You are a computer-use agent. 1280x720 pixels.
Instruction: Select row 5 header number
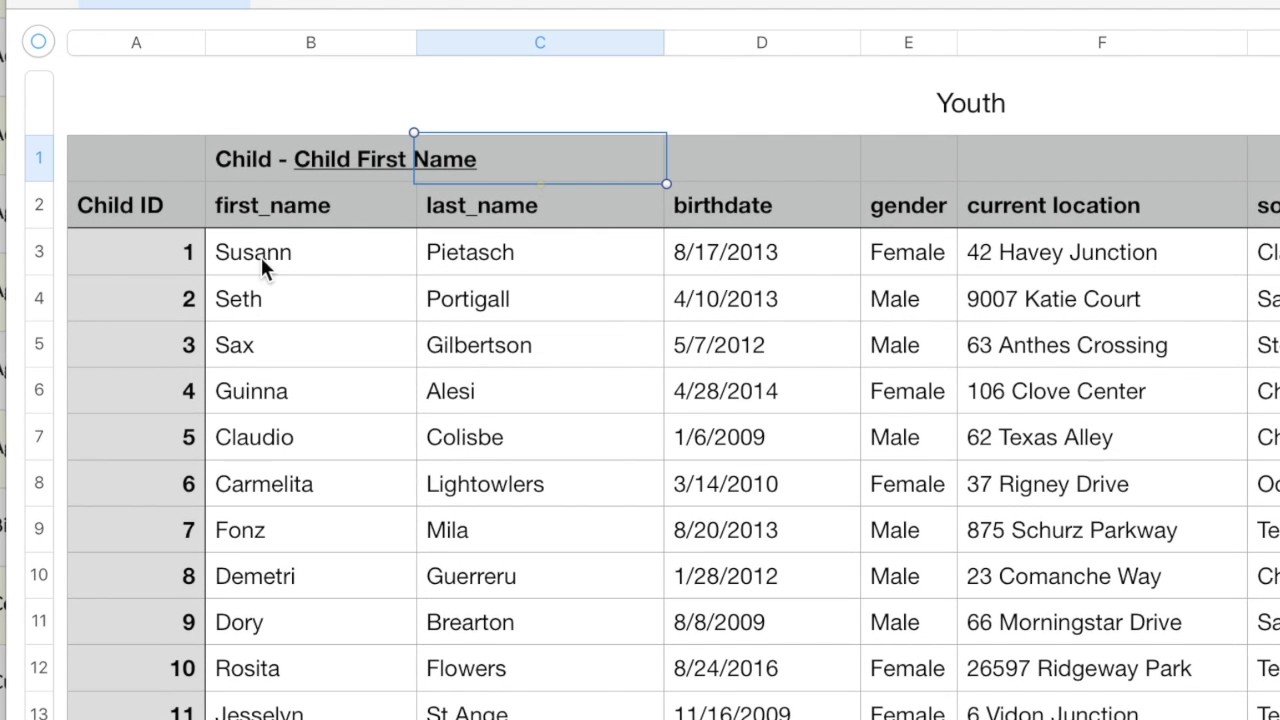(x=39, y=345)
